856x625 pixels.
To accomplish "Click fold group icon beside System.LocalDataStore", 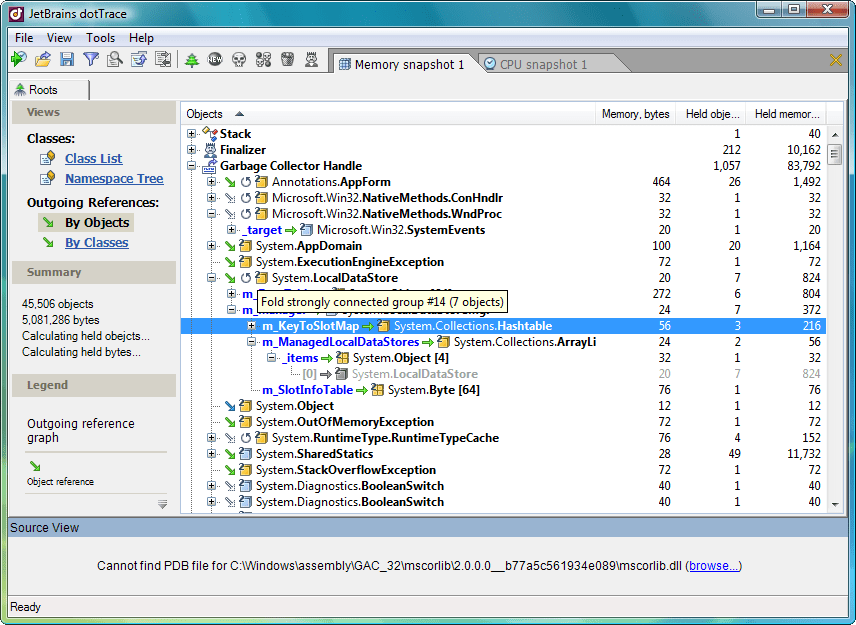I will pos(246,278).
